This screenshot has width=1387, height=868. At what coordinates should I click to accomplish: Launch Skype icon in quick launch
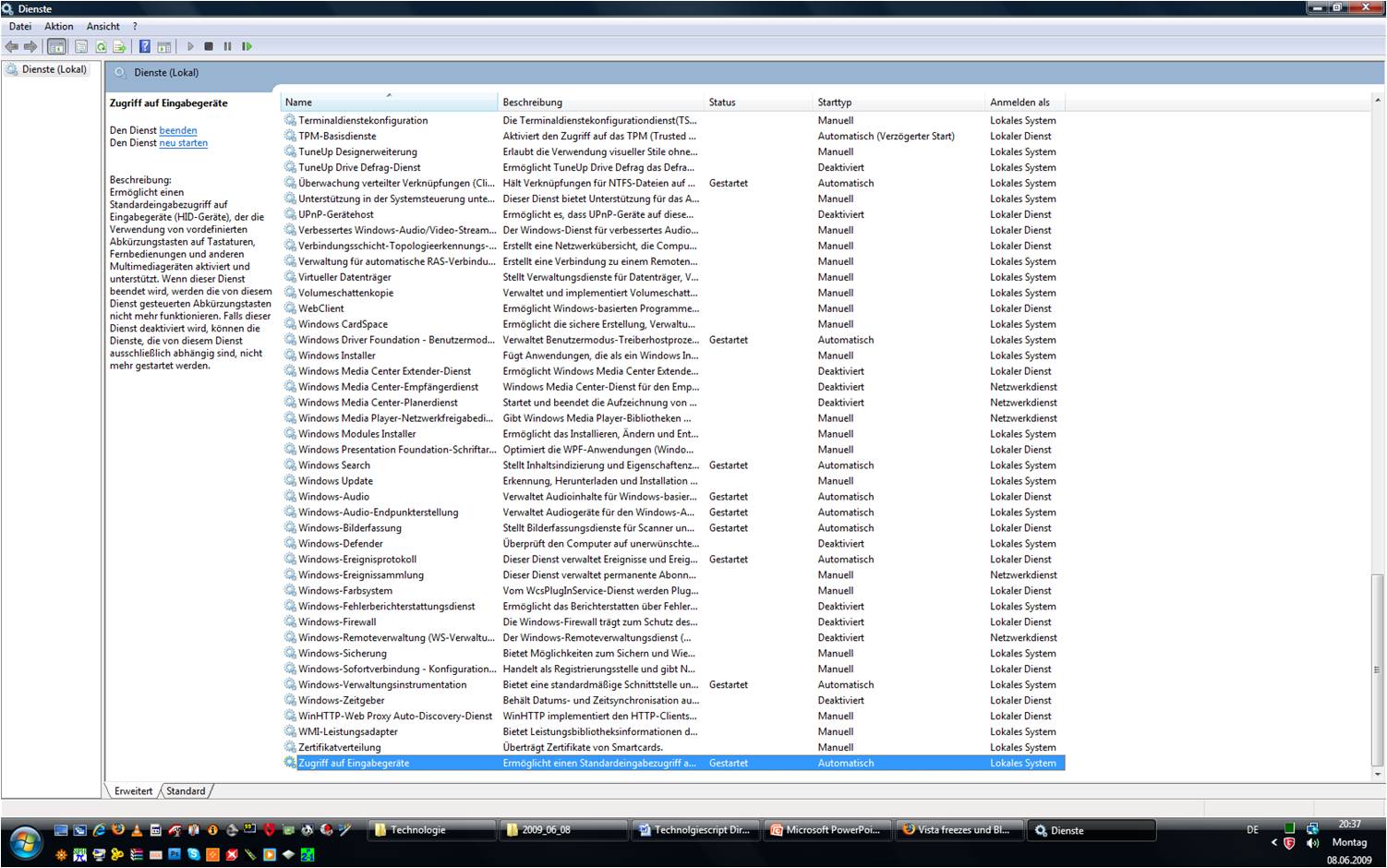click(193, 854)
